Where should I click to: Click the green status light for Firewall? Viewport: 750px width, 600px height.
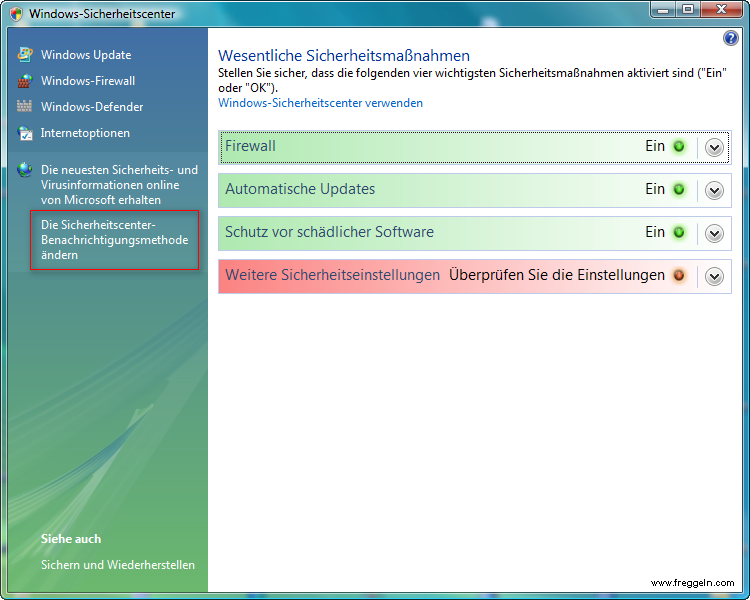679,146
